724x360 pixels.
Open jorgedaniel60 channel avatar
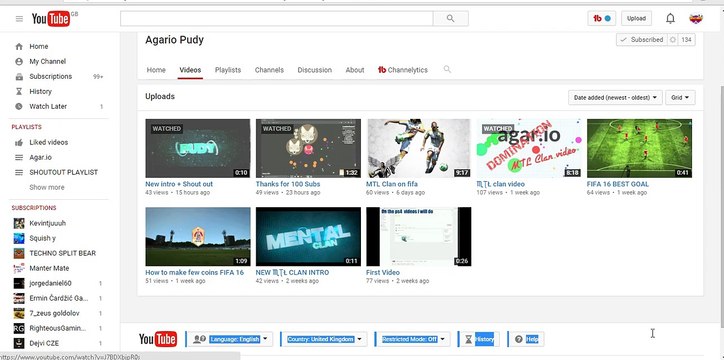[19, 283]
